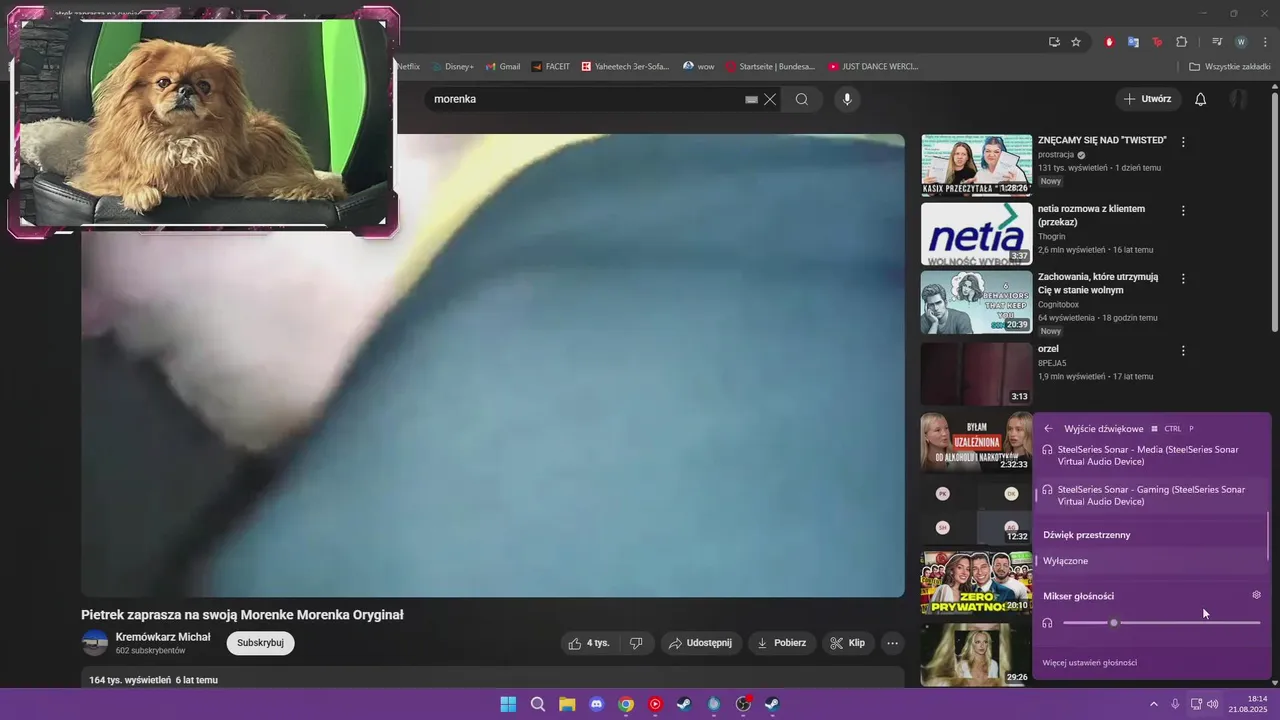
Task: Open Wszystkie zakładki folder
Action: (1230, 66)
